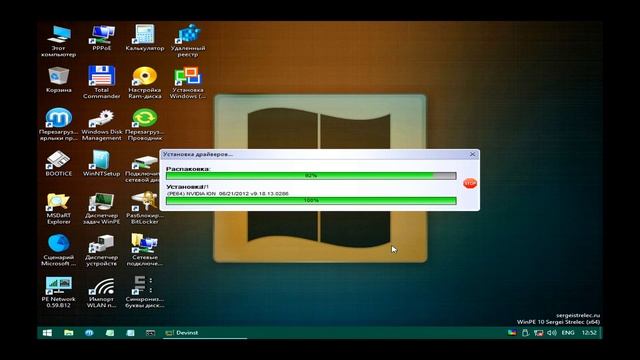Open the Разблокир... BitLocker shortcut
Image resolution: width=640 pixels, height=360 pixels.
point(144,208)
